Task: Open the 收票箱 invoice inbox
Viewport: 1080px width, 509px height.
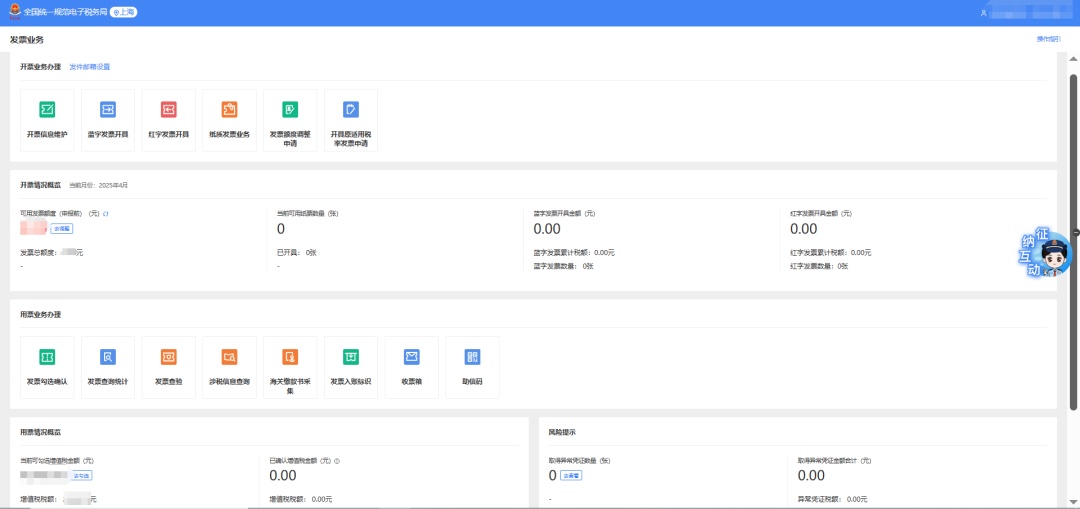Action: click(x=411, y=366)
